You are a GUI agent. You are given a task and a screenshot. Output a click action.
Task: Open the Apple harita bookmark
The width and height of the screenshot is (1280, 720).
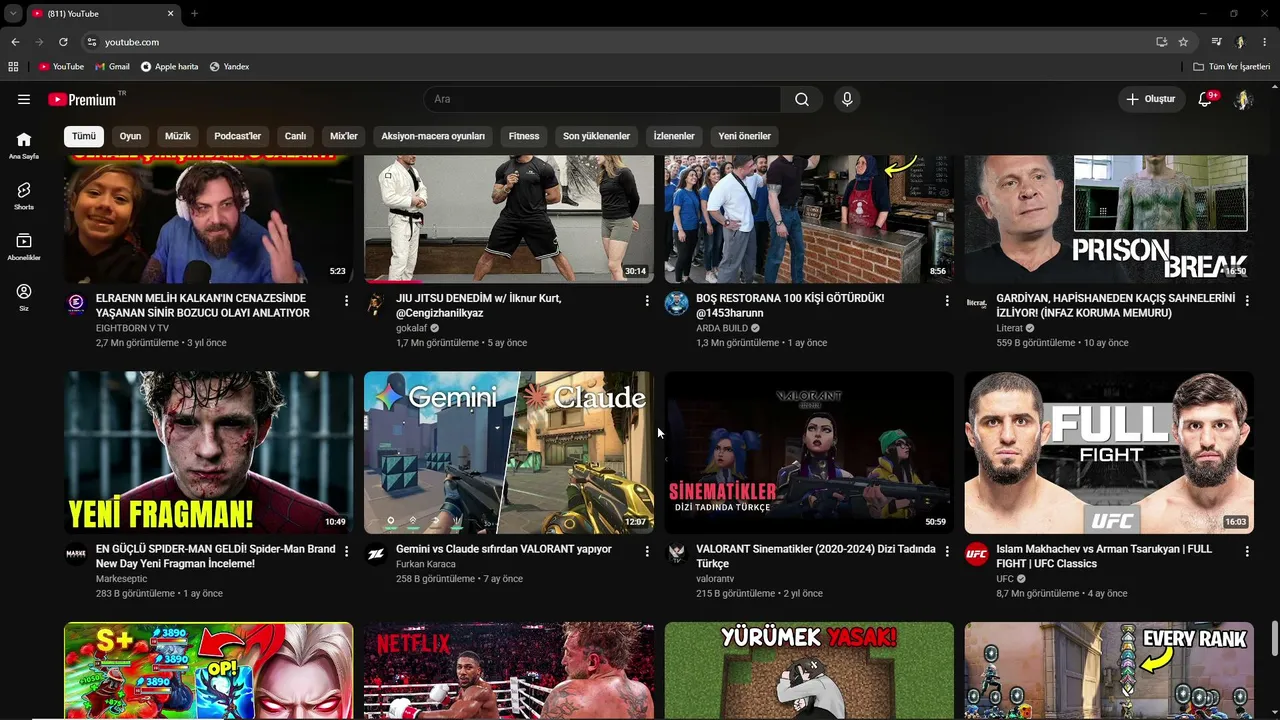[x=171, y=67]
